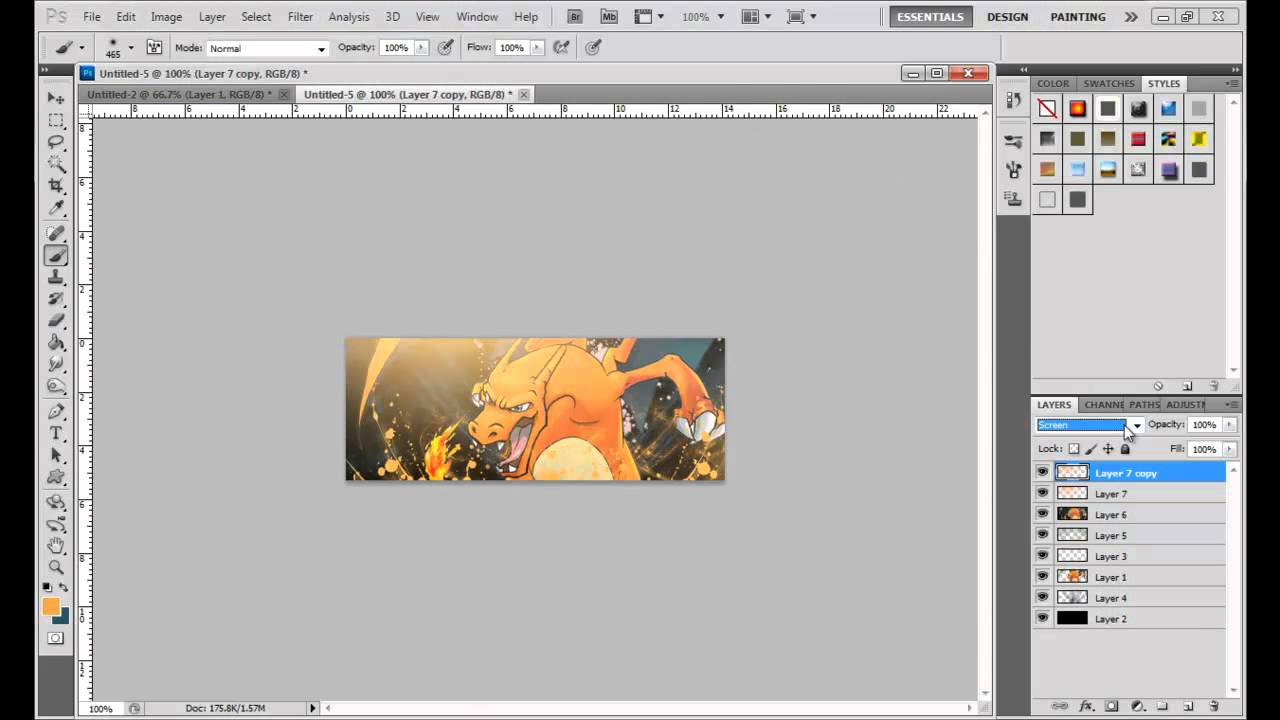This screenshot has height=720, width=1280.
Task: Delete the selected layer via trash icon
Action: (x=1213, y=706)
